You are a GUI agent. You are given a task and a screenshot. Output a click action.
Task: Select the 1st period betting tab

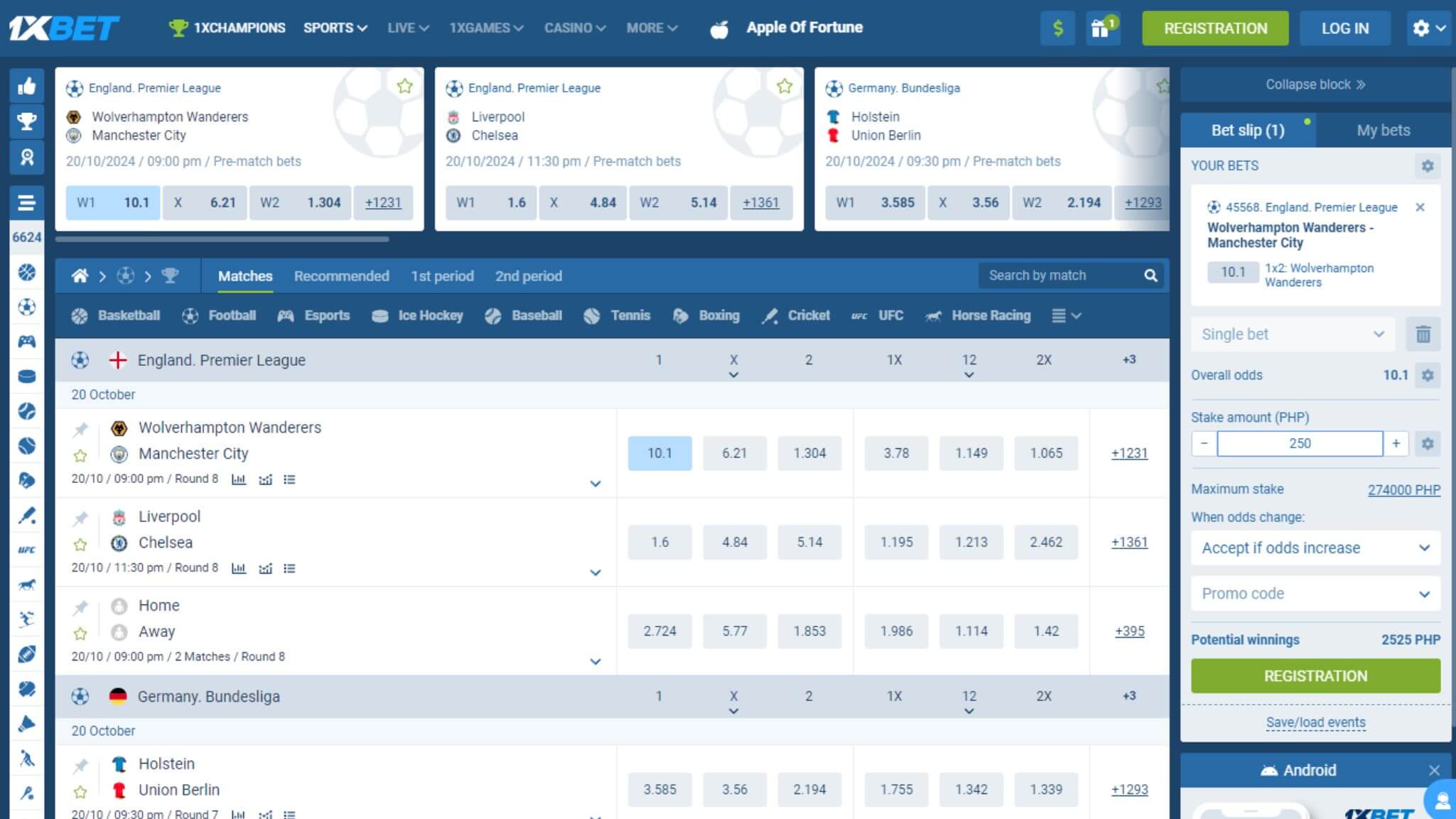pyautogui.click(x=442, y=276)
